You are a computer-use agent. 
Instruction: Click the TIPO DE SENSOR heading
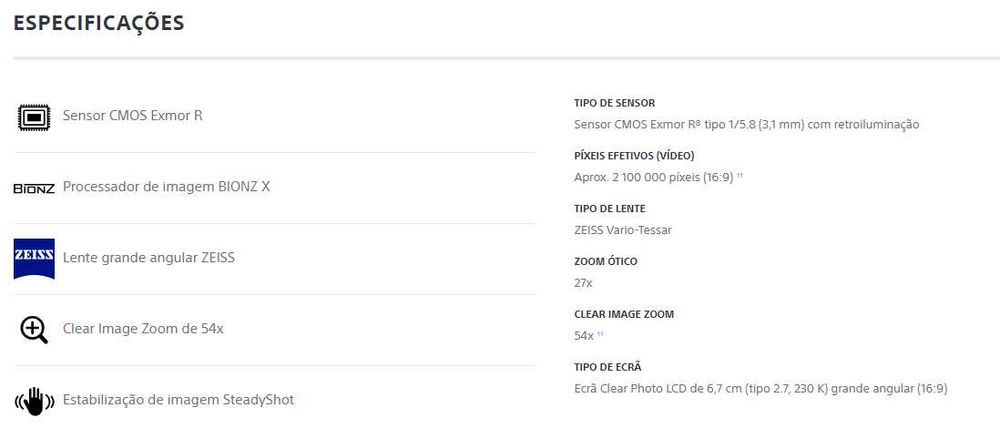614,103
